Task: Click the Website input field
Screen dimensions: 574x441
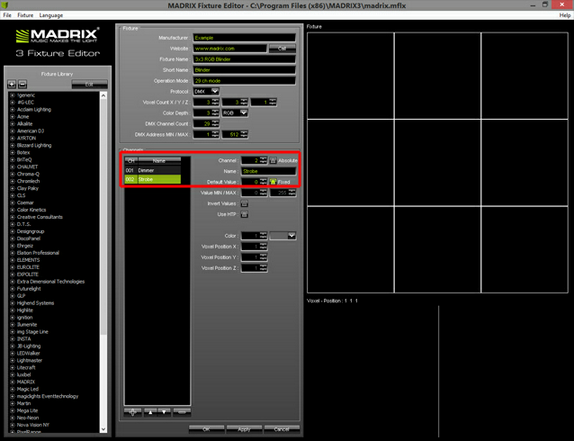Action: pos(230,48)
